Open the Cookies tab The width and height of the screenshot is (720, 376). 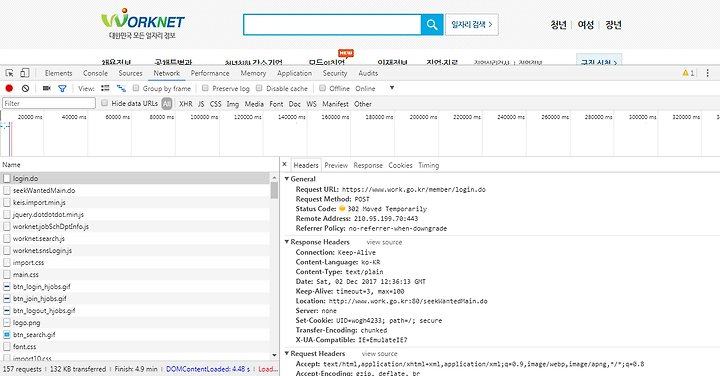pyautogui.click(x=400, y=165)
